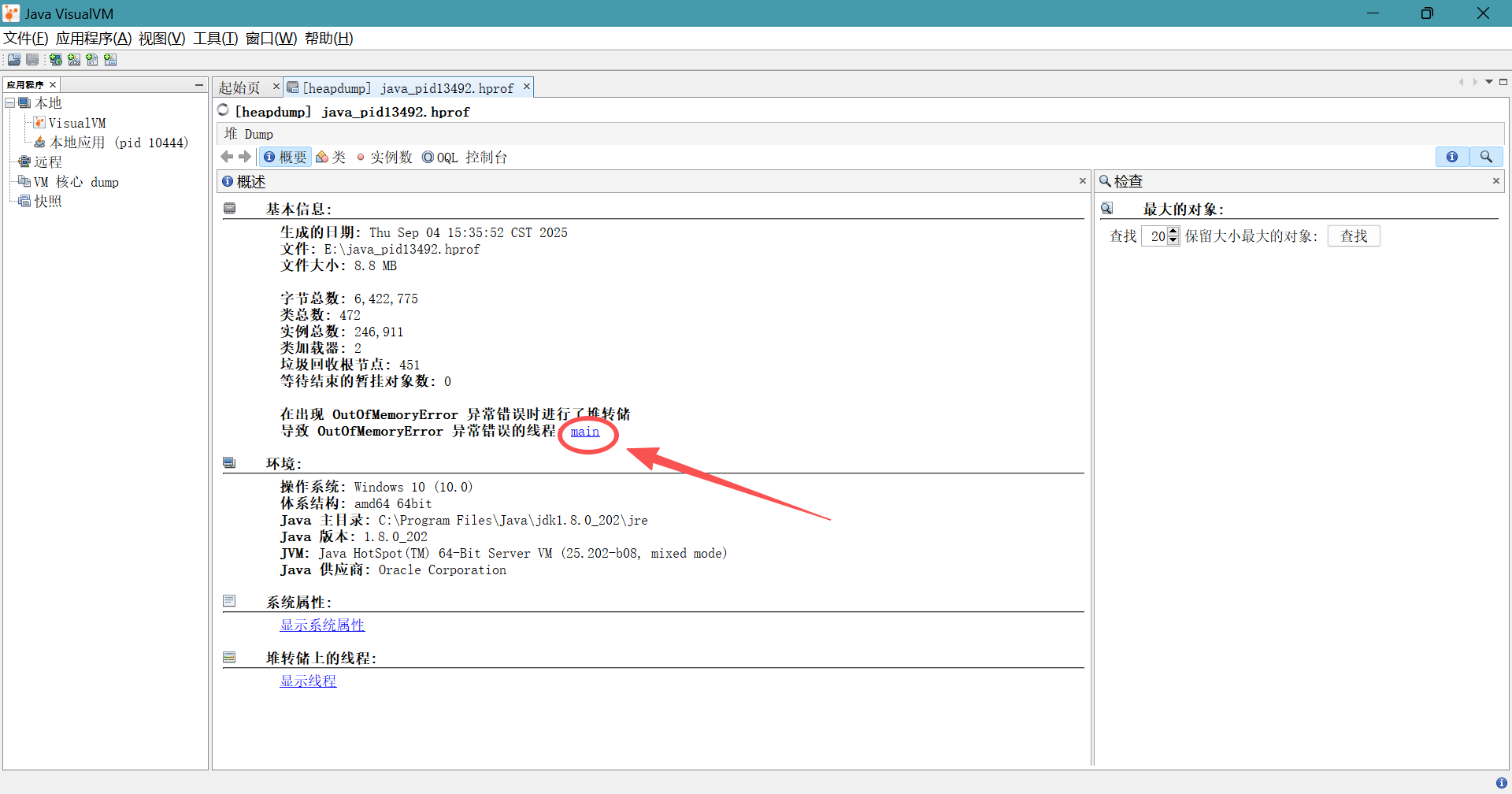
Task: Open the 工具(T) menu
Action: coord(216,38)
